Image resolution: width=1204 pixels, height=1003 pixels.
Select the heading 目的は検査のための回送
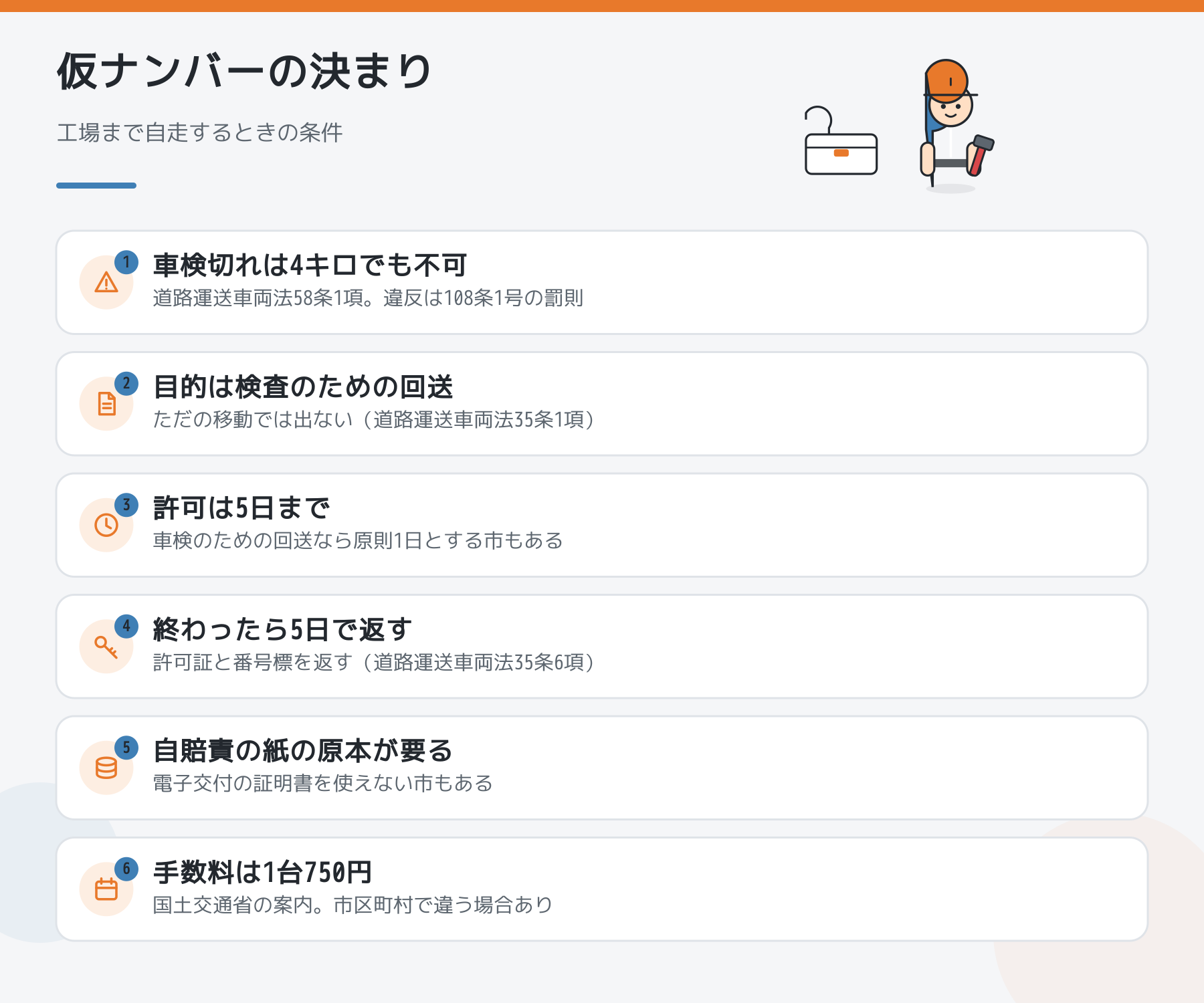pyautogui.click(x=303, y=386)
